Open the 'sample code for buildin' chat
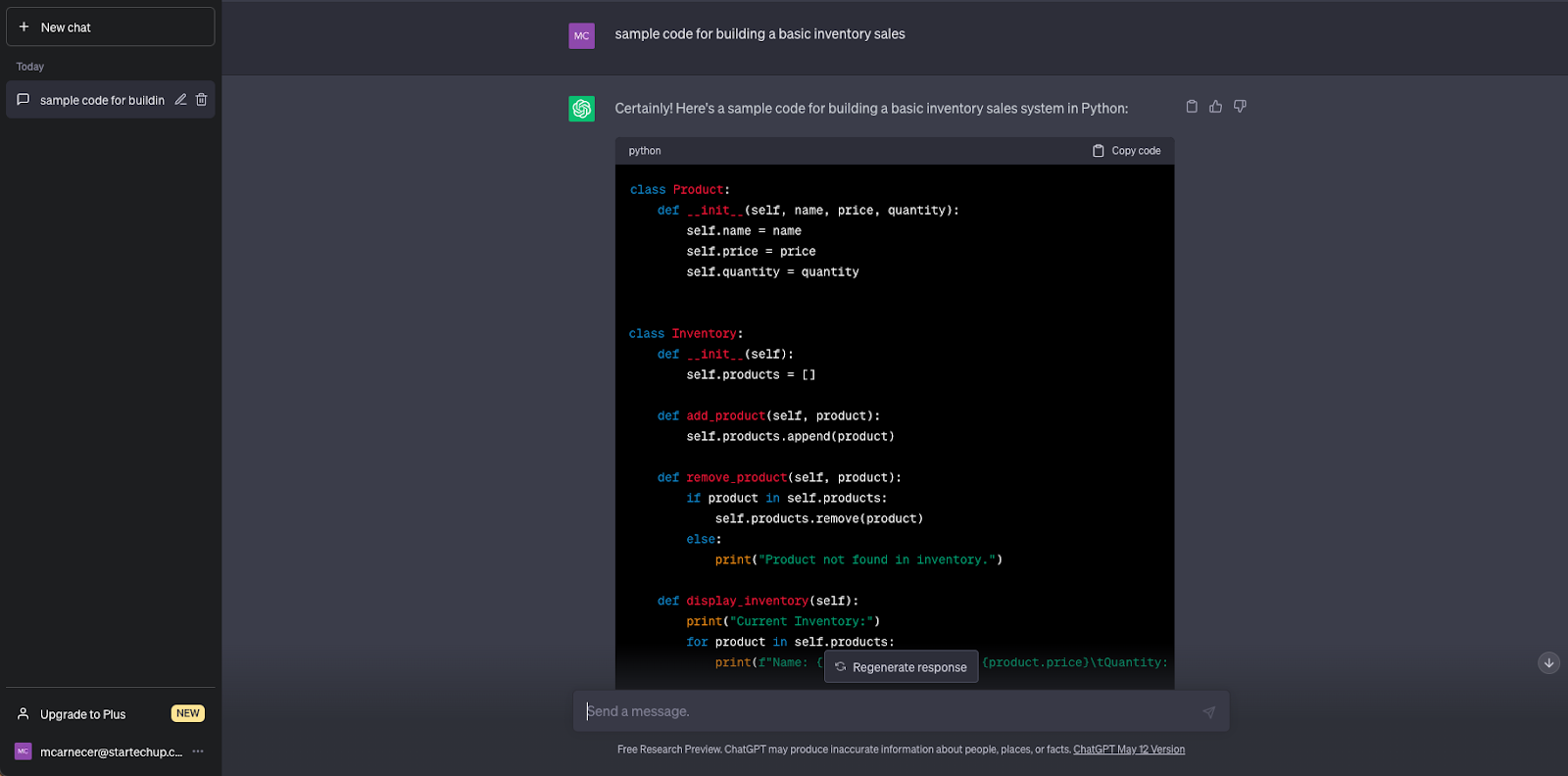This screenshot has width=1568, height=776. click(101, 100)
